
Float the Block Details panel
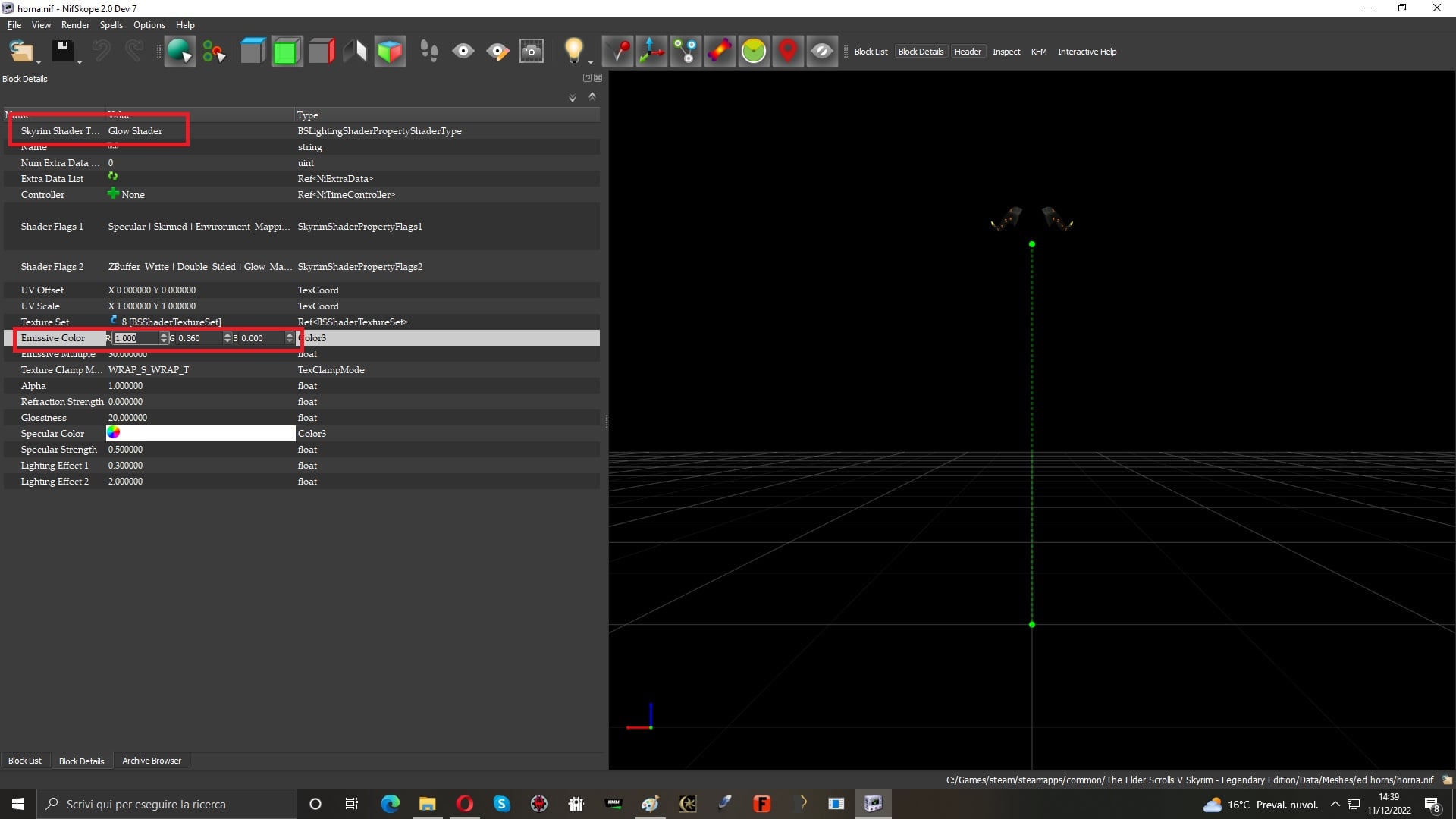[x=587, y=78]
